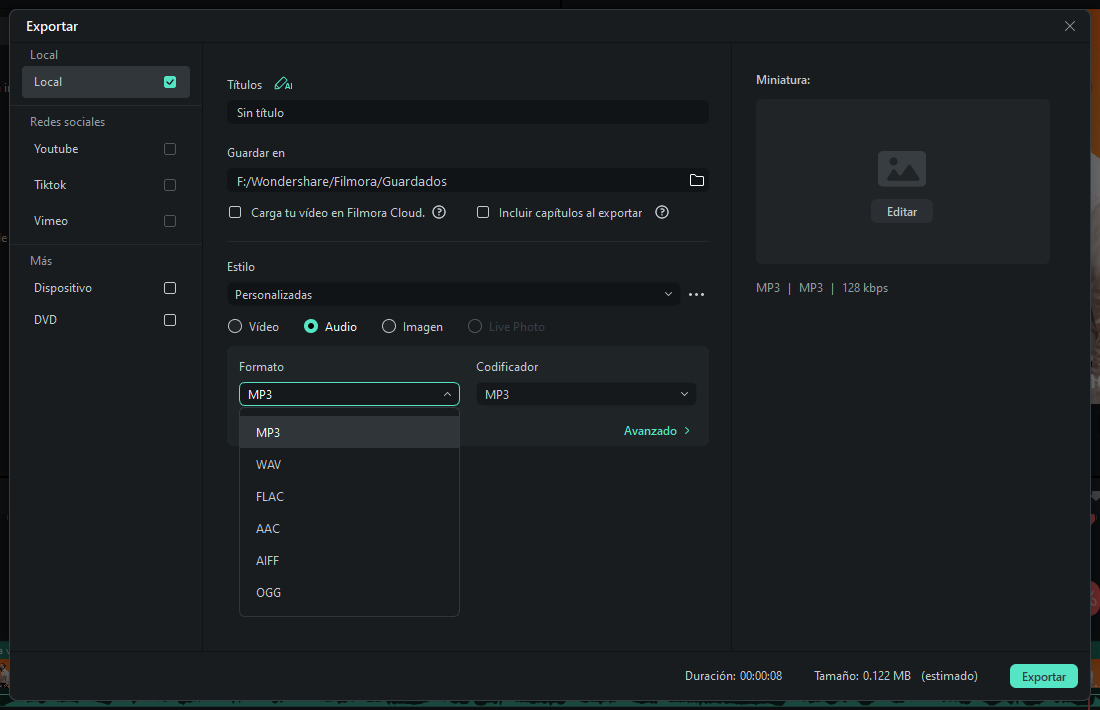
Task: Collapse the Formato MP3 combo box
Action: tap(349, 394)
